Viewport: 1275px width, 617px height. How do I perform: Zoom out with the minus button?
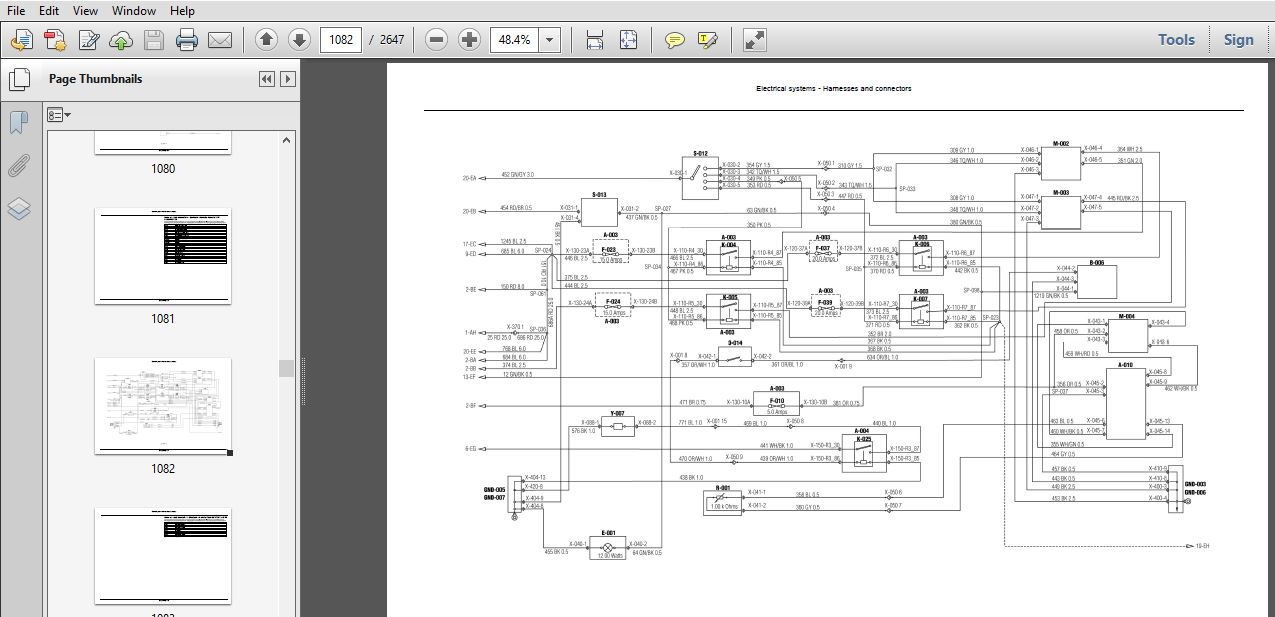(x=436, y=40)
